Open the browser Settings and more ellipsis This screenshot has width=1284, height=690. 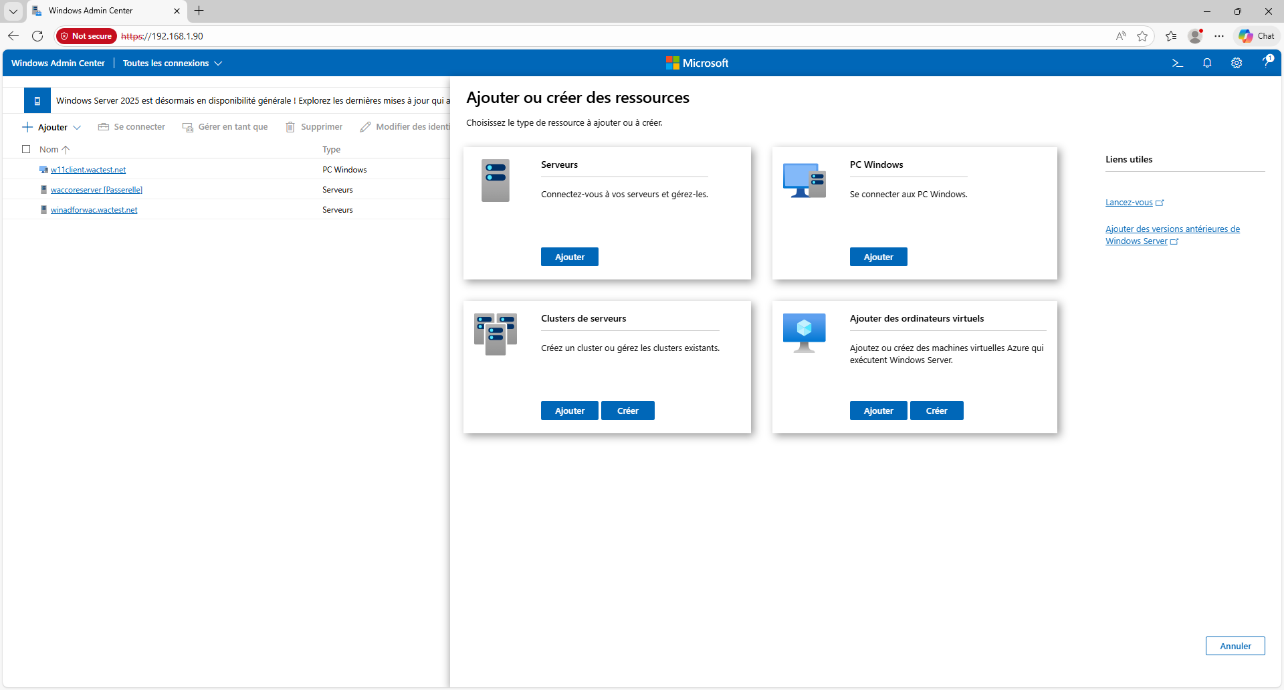tap(1219, 36)
